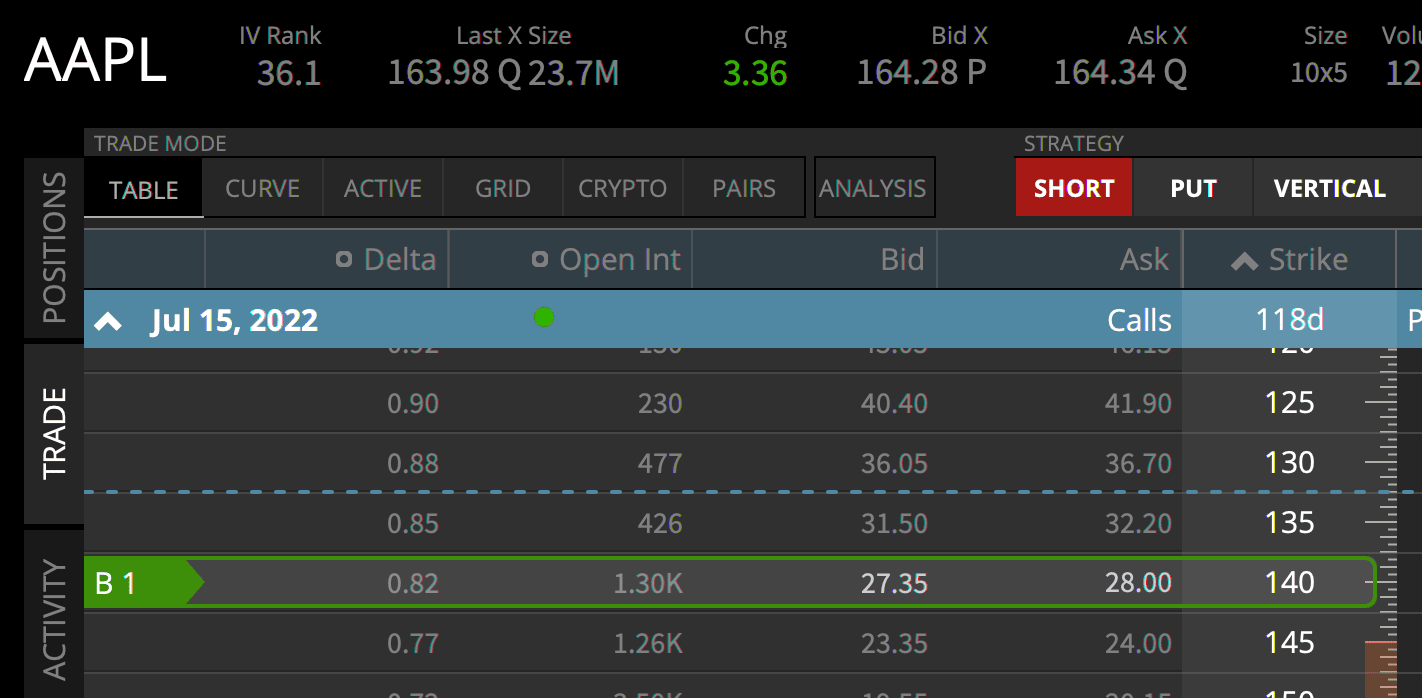Select the CRYPTO trade mode
Image resolution: width=1422 pixels, height=698 pixels.
click(x=622, y=188)
